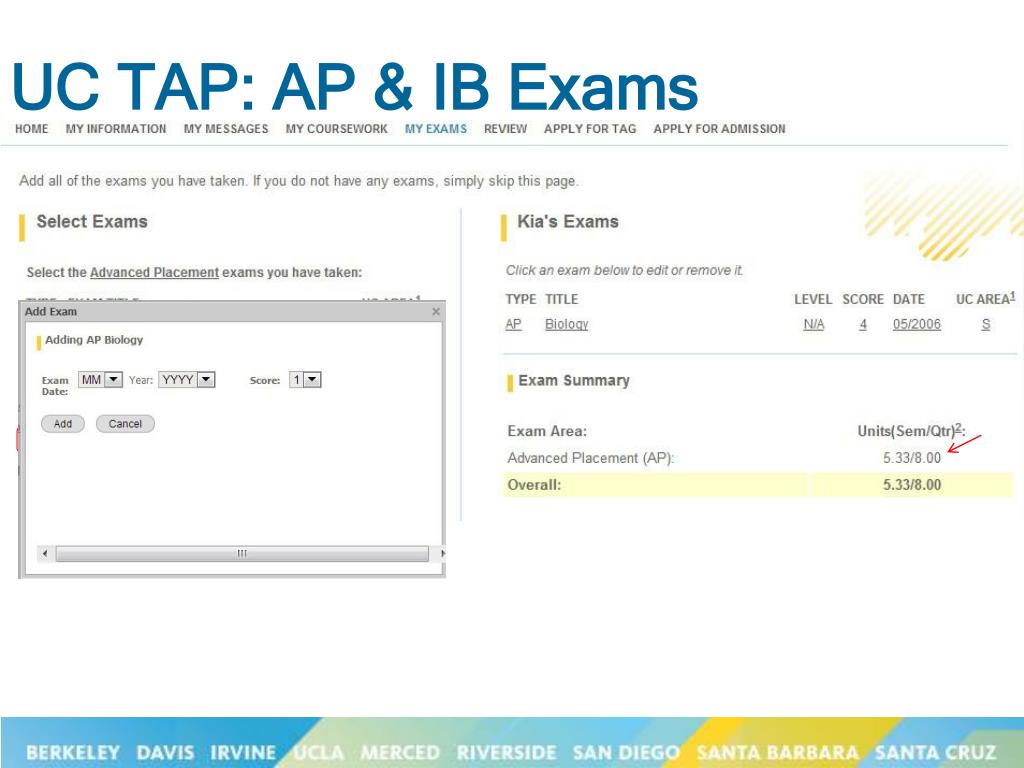1024x768 pixels.
Task: Open the exam month MM dropdown
Action: pos(100,379)
